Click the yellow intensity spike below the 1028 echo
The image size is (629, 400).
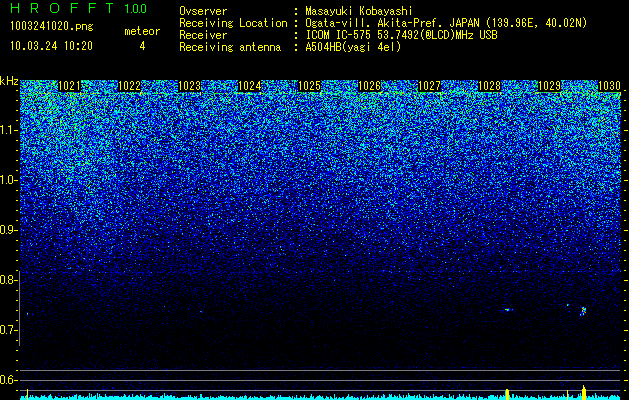click(x=507, y=394)
